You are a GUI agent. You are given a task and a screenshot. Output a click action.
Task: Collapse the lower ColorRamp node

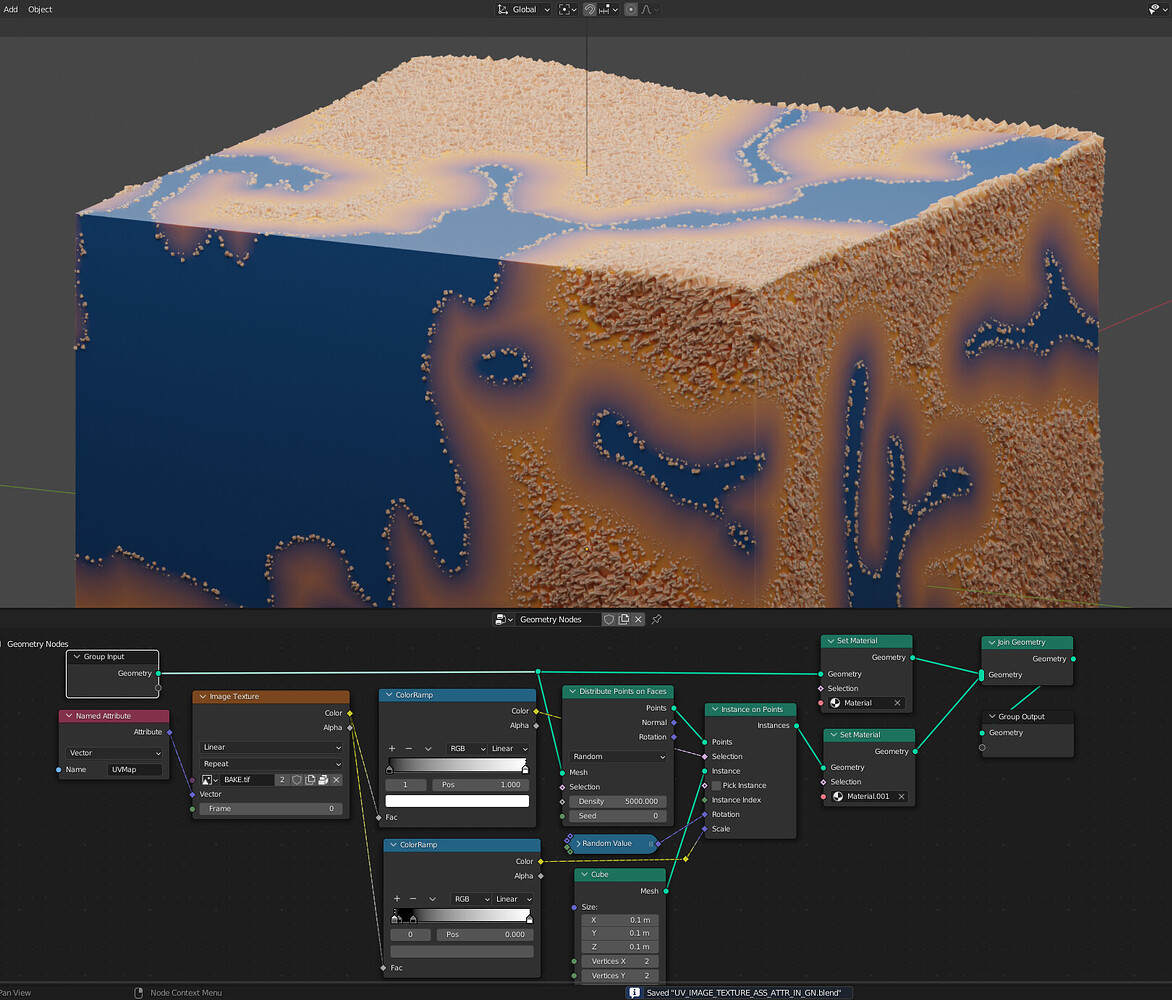393,845
